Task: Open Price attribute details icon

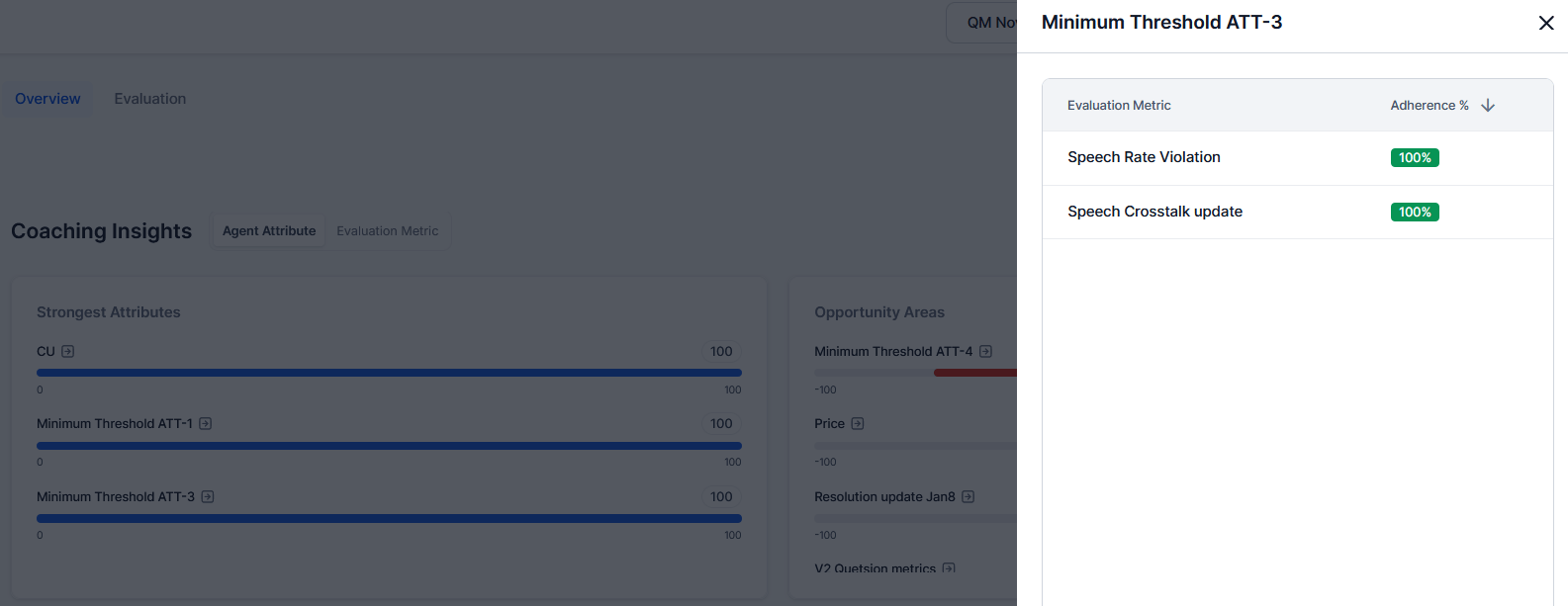Action: click(858, 423)
